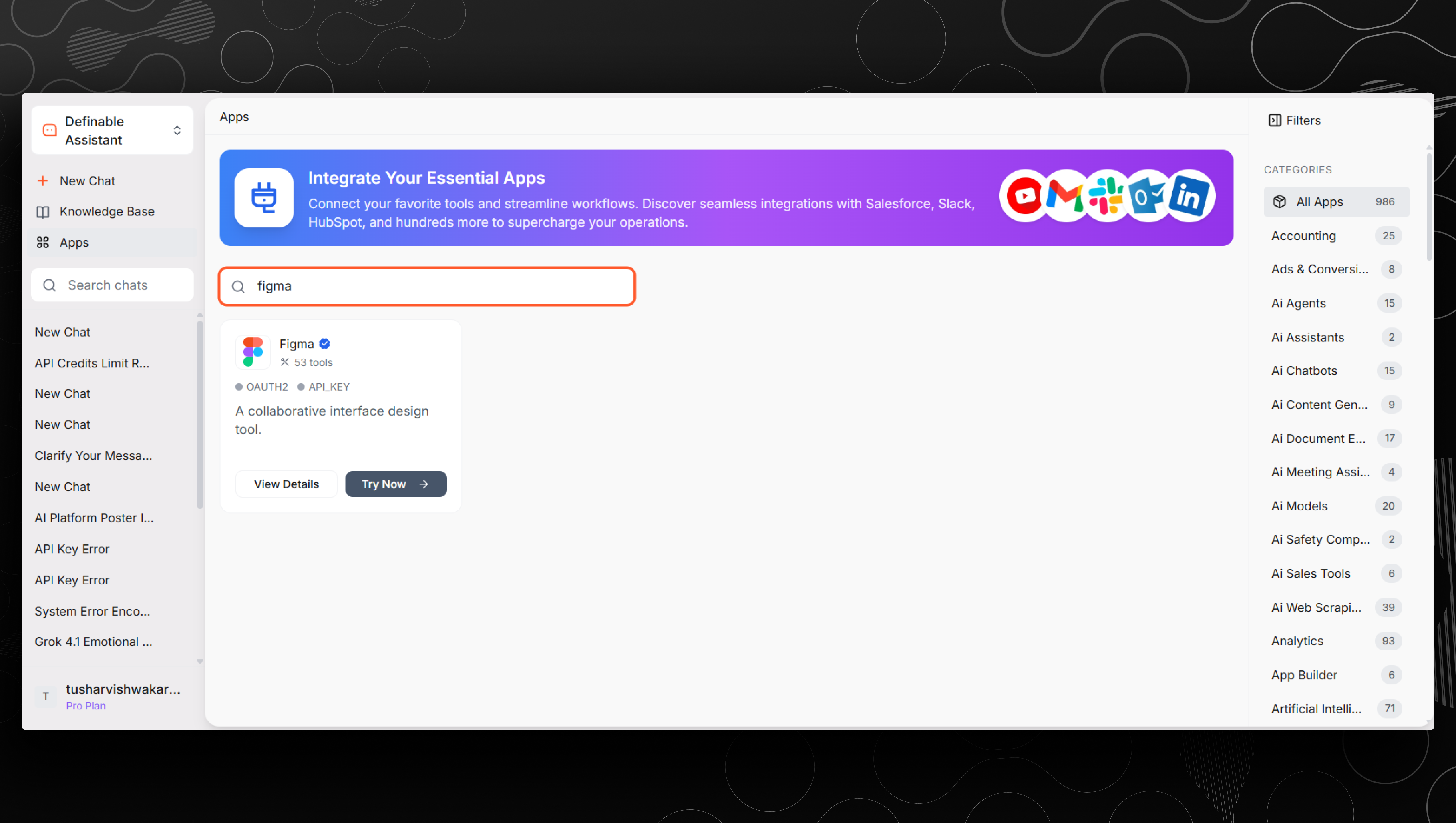Click the Figma app logo

pyautogui.click(x=253, y=352)
